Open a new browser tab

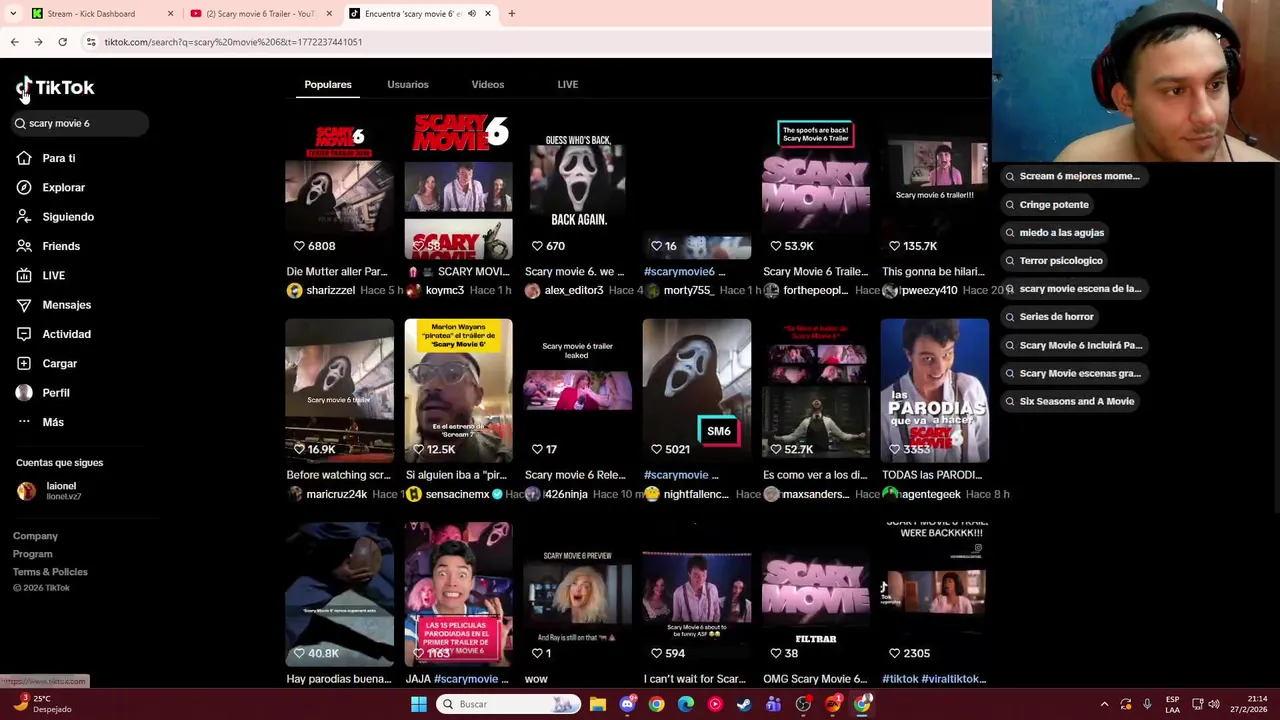click(x=511, y=14)
